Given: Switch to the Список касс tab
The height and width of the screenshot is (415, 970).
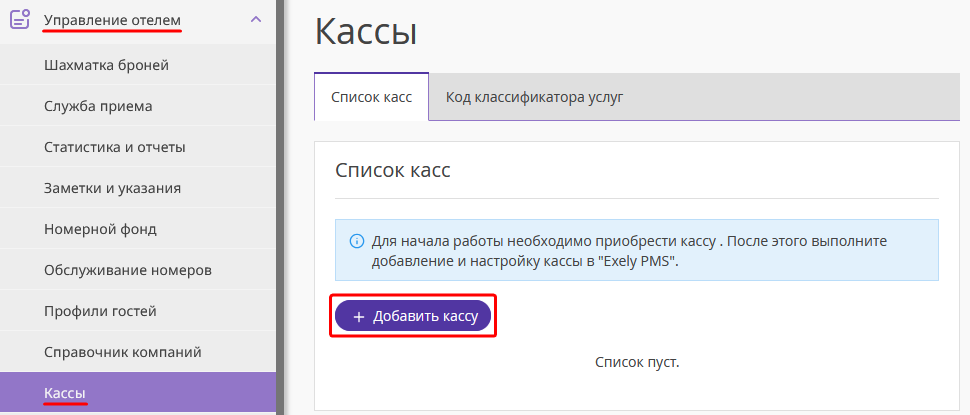Looking at the screenshot, I should (x=371, y=97).
